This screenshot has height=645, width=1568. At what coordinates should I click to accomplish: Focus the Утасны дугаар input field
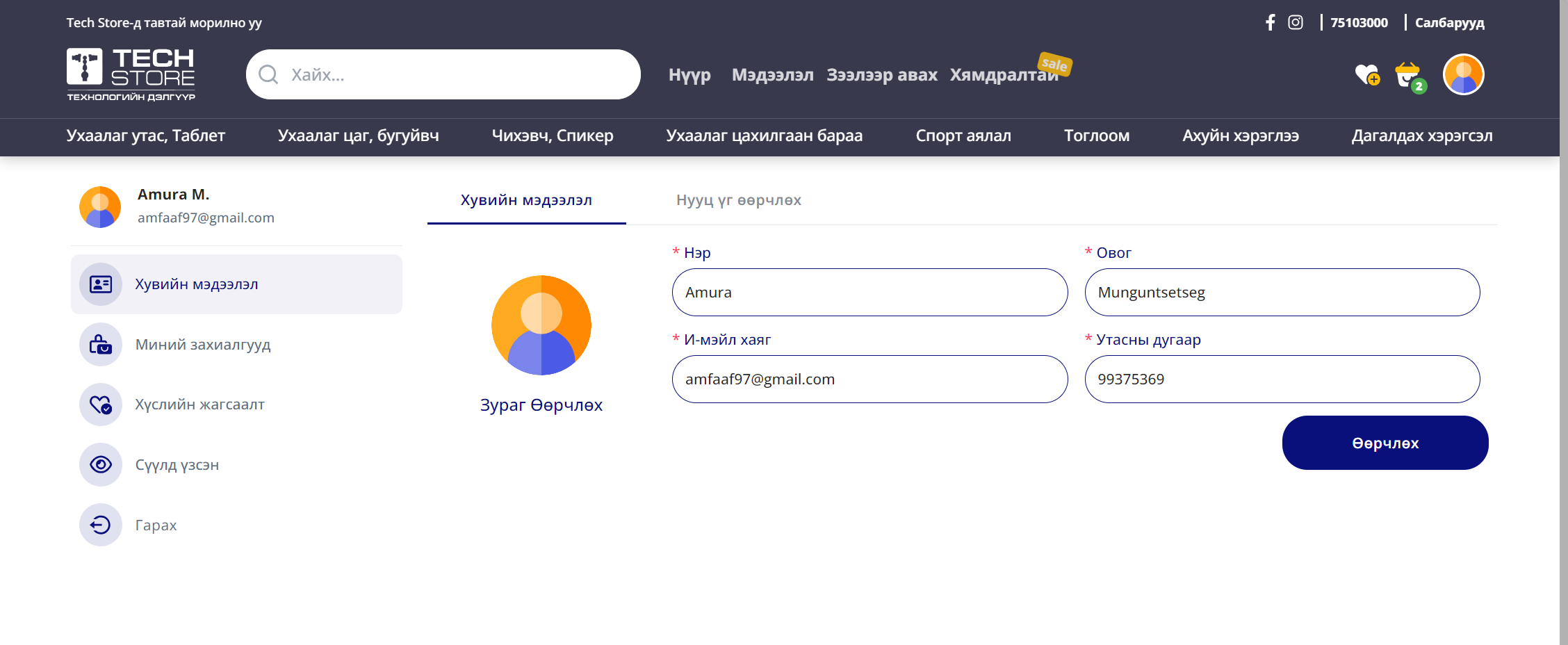point(1282,379)
